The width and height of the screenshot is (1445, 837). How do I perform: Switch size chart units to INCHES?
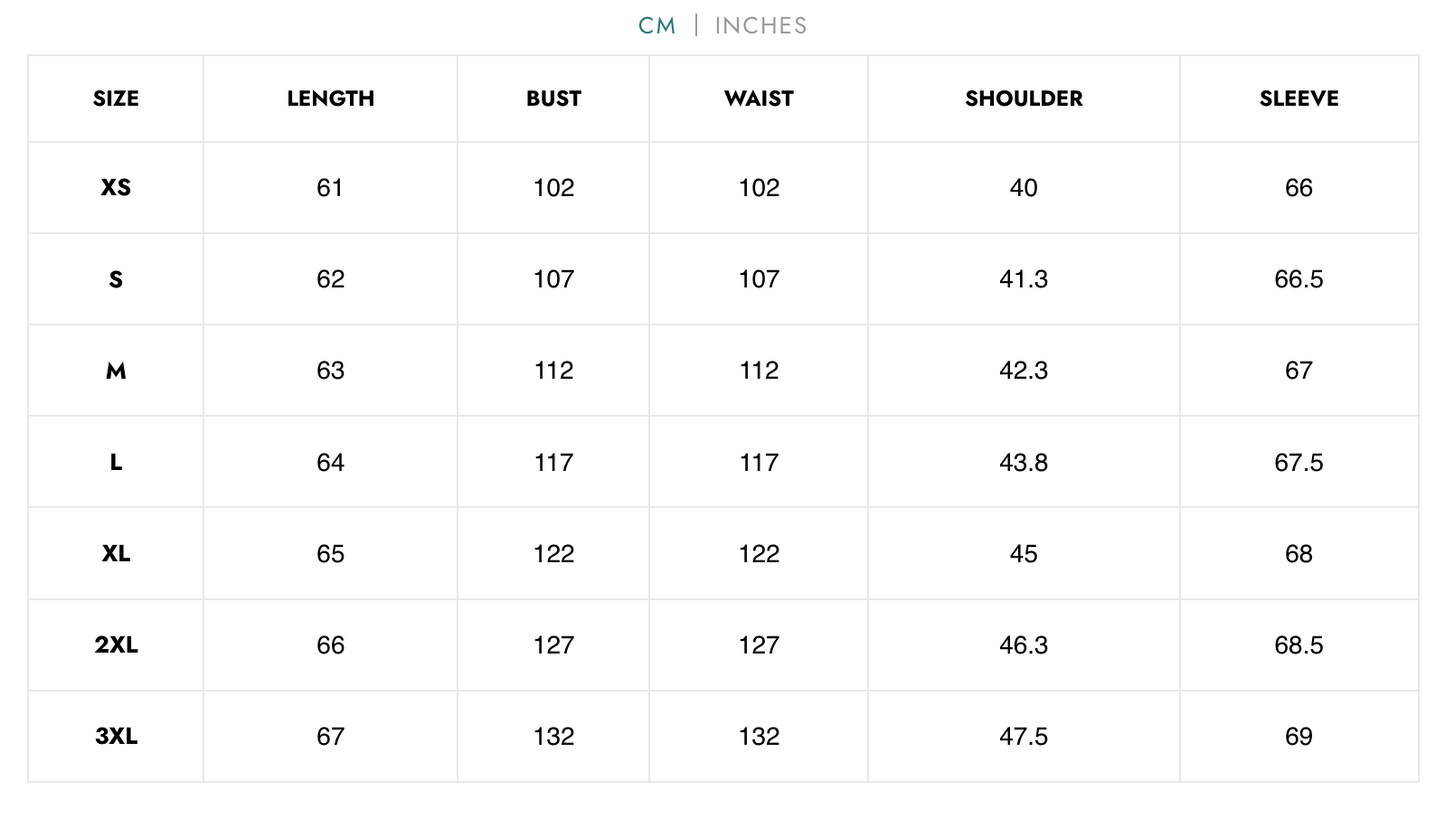pos(760,26)
